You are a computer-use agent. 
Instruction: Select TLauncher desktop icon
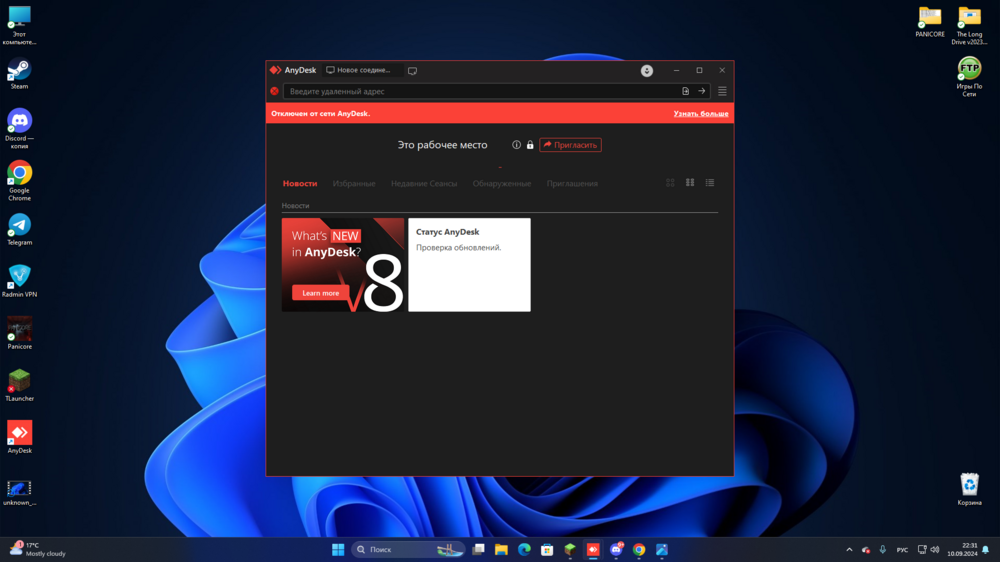[19, 385]
